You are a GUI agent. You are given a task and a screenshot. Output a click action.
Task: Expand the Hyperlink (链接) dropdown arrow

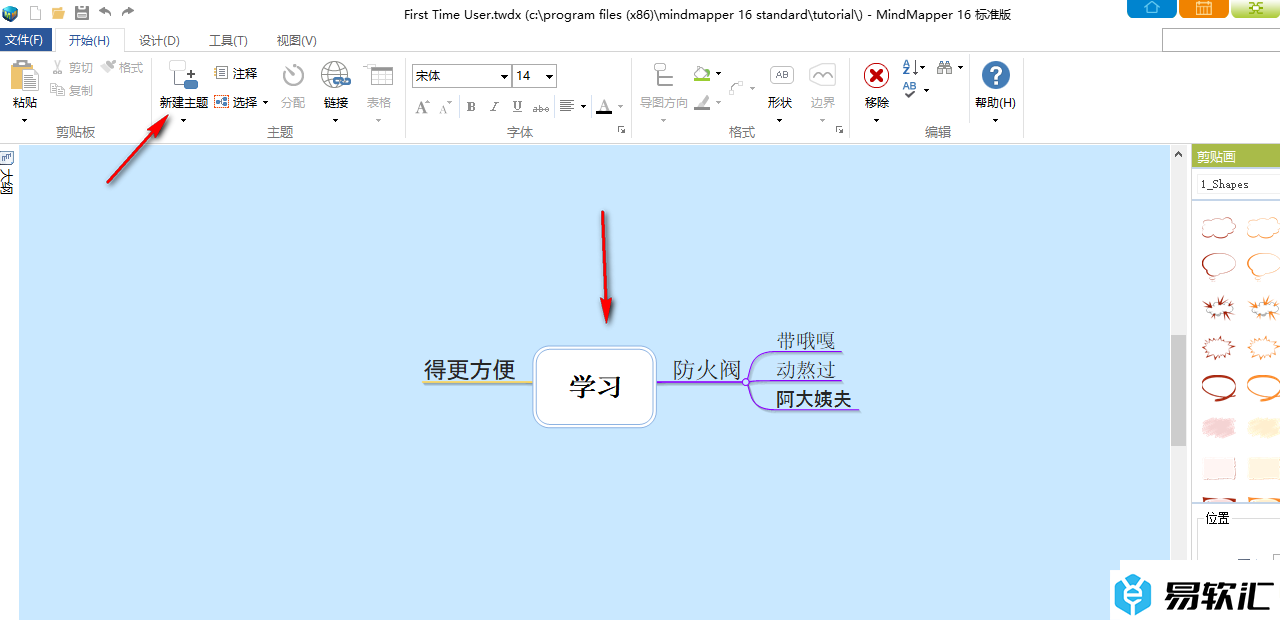335,120
